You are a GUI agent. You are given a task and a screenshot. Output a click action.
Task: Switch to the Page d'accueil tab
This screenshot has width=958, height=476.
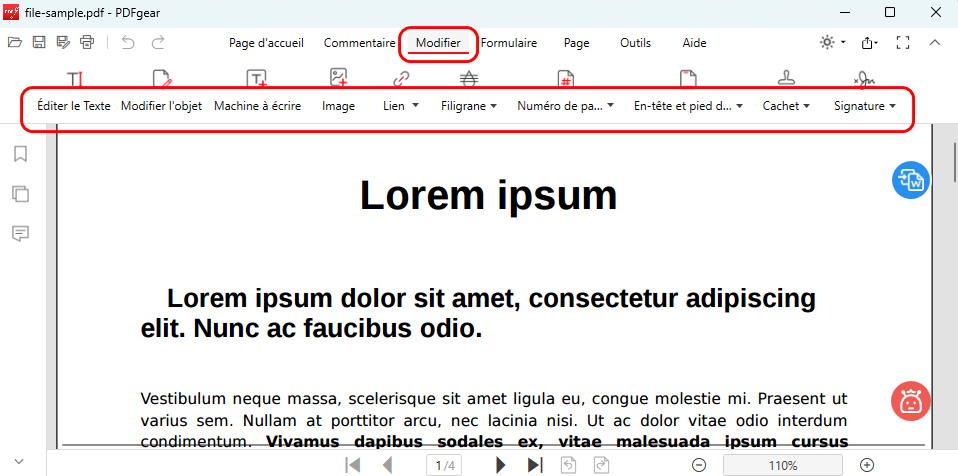click(266, 43)
